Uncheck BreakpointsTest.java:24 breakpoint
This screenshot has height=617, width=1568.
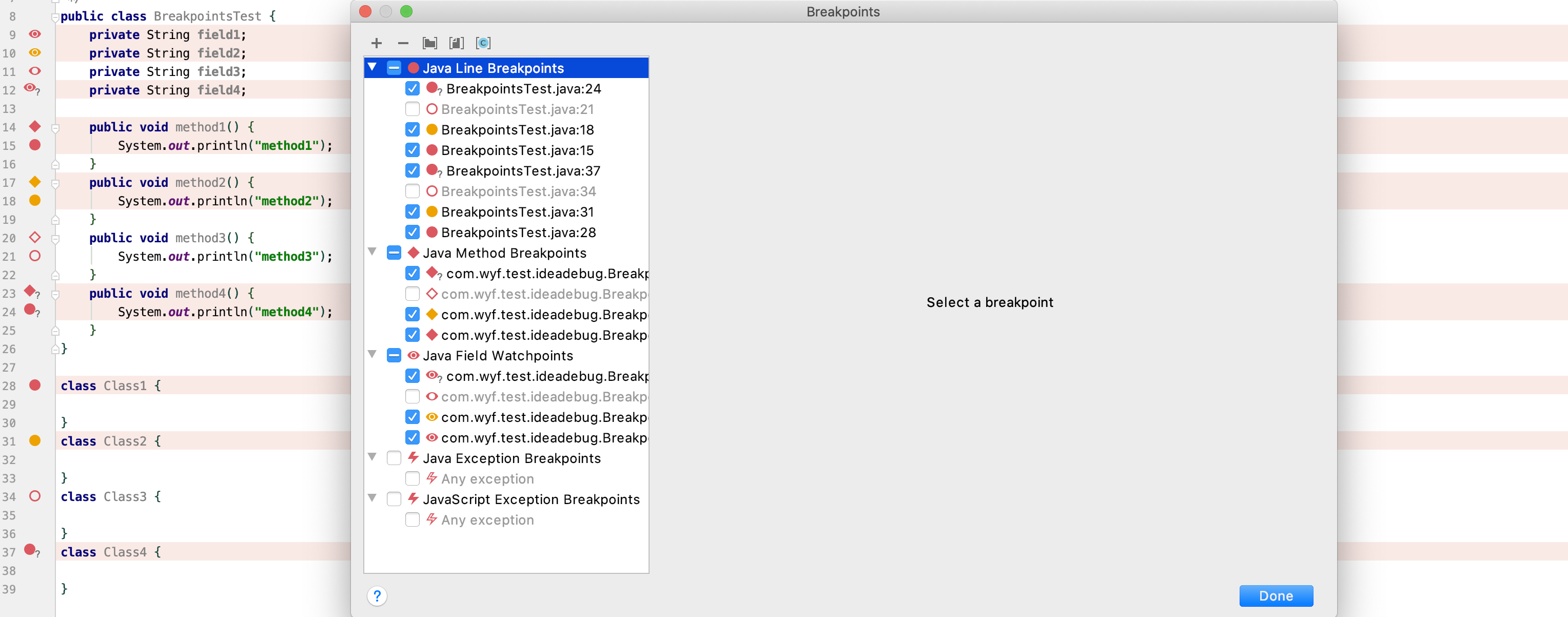pos(412,88)
